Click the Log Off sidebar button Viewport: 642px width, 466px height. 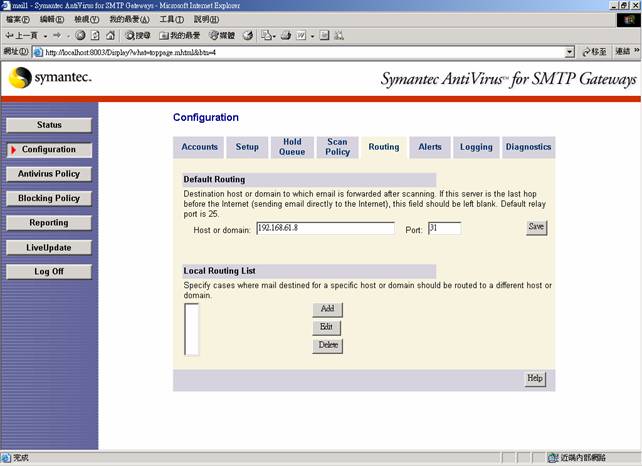point(49,271)
